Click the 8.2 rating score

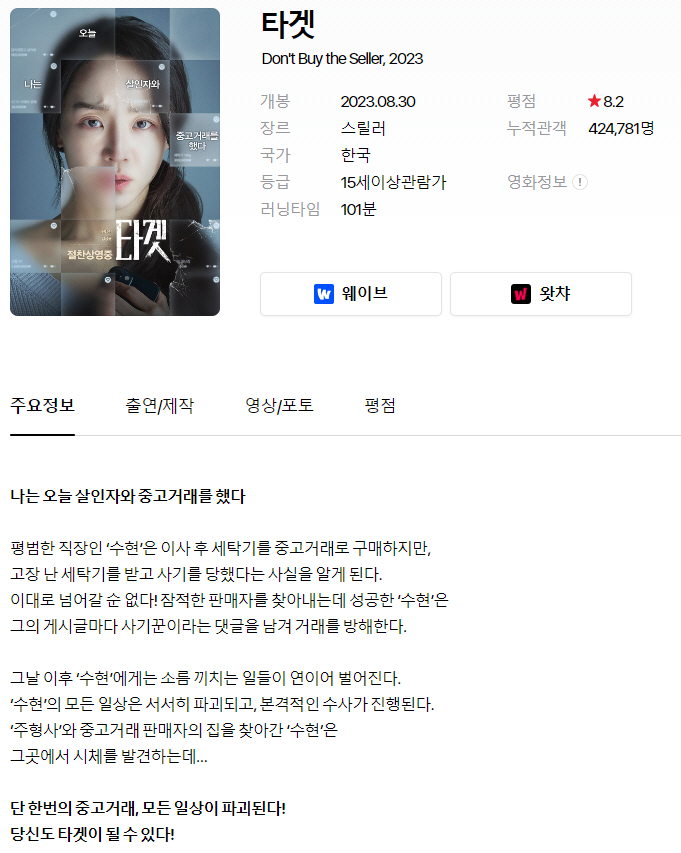click(614, 101)
